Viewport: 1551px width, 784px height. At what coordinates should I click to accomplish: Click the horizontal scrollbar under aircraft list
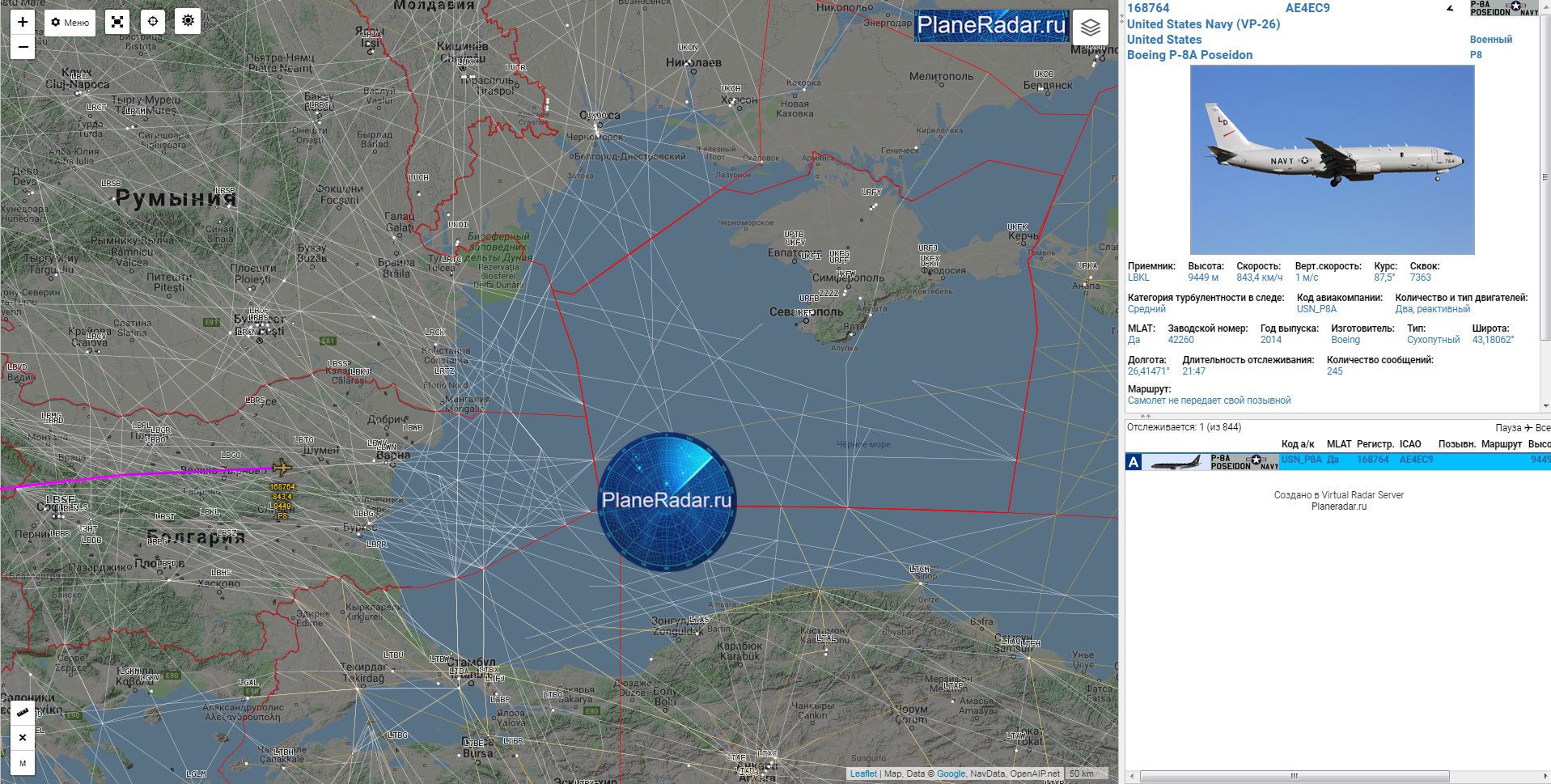1295,776
